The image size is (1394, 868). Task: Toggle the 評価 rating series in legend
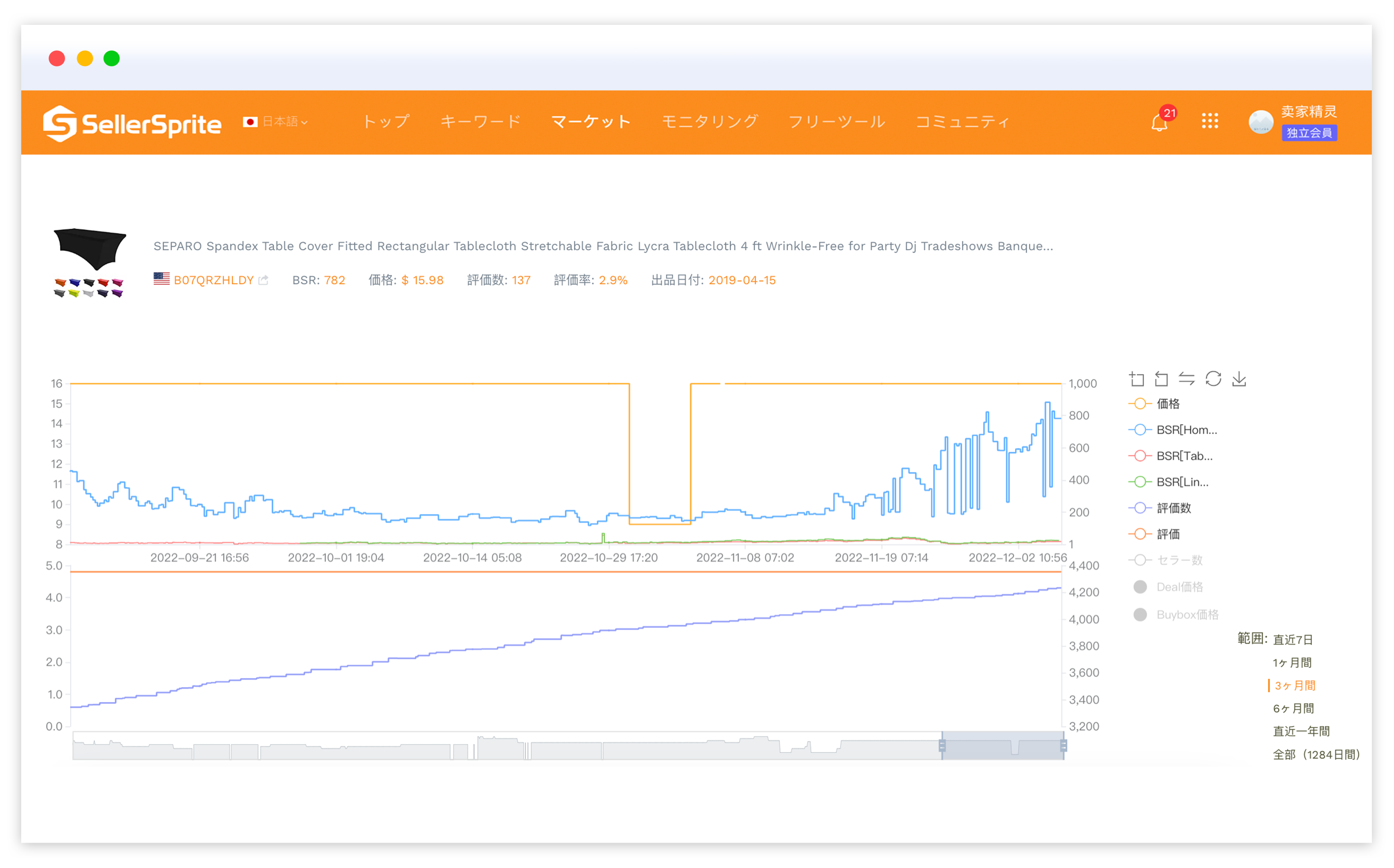pyautogui.click(x=1153, y=534)
